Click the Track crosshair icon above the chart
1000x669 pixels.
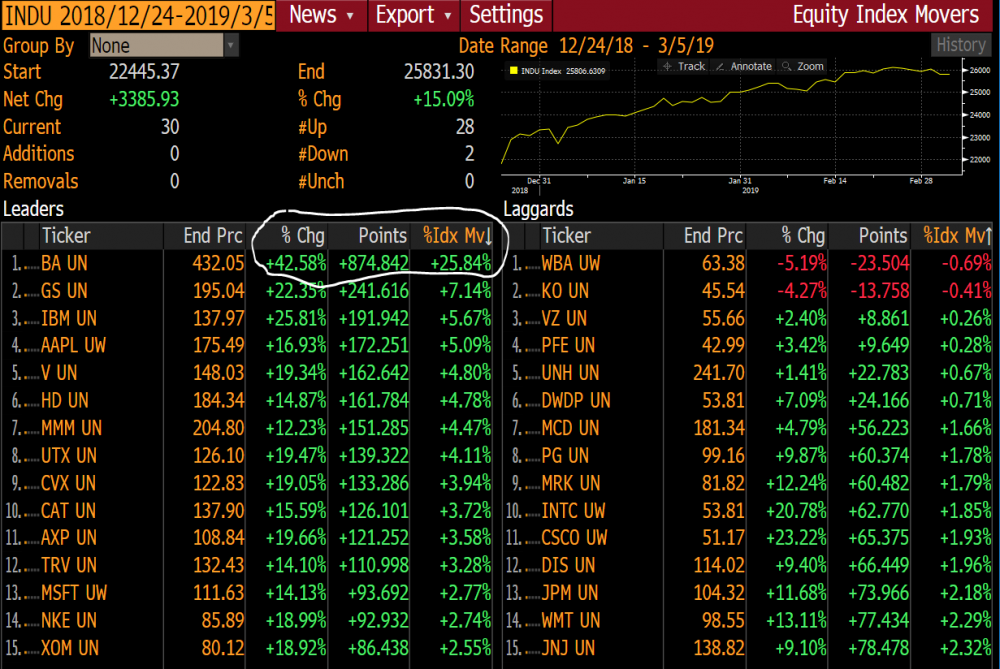[667, 66]
